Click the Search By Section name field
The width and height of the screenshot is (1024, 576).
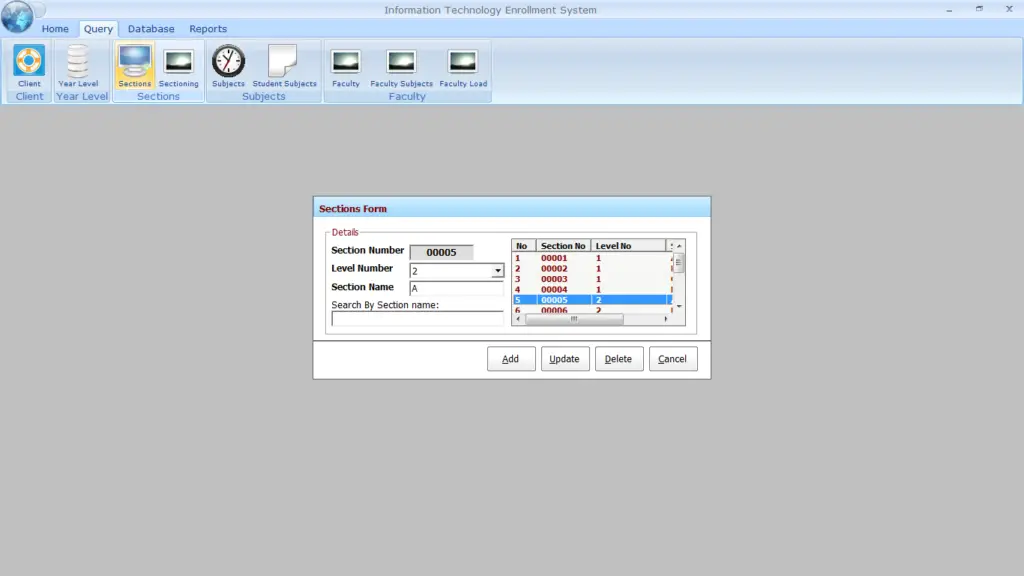tap(417, 319)
